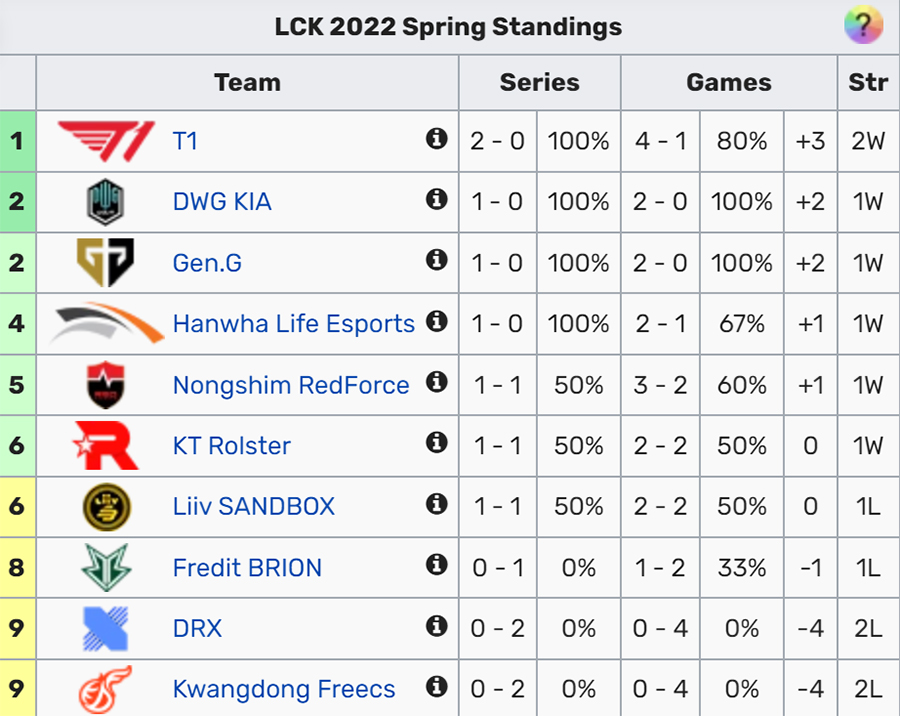Click the Series column header
The width and height of the screenshot is (900, 716).
pyautogui.click(x=540, y=83)
